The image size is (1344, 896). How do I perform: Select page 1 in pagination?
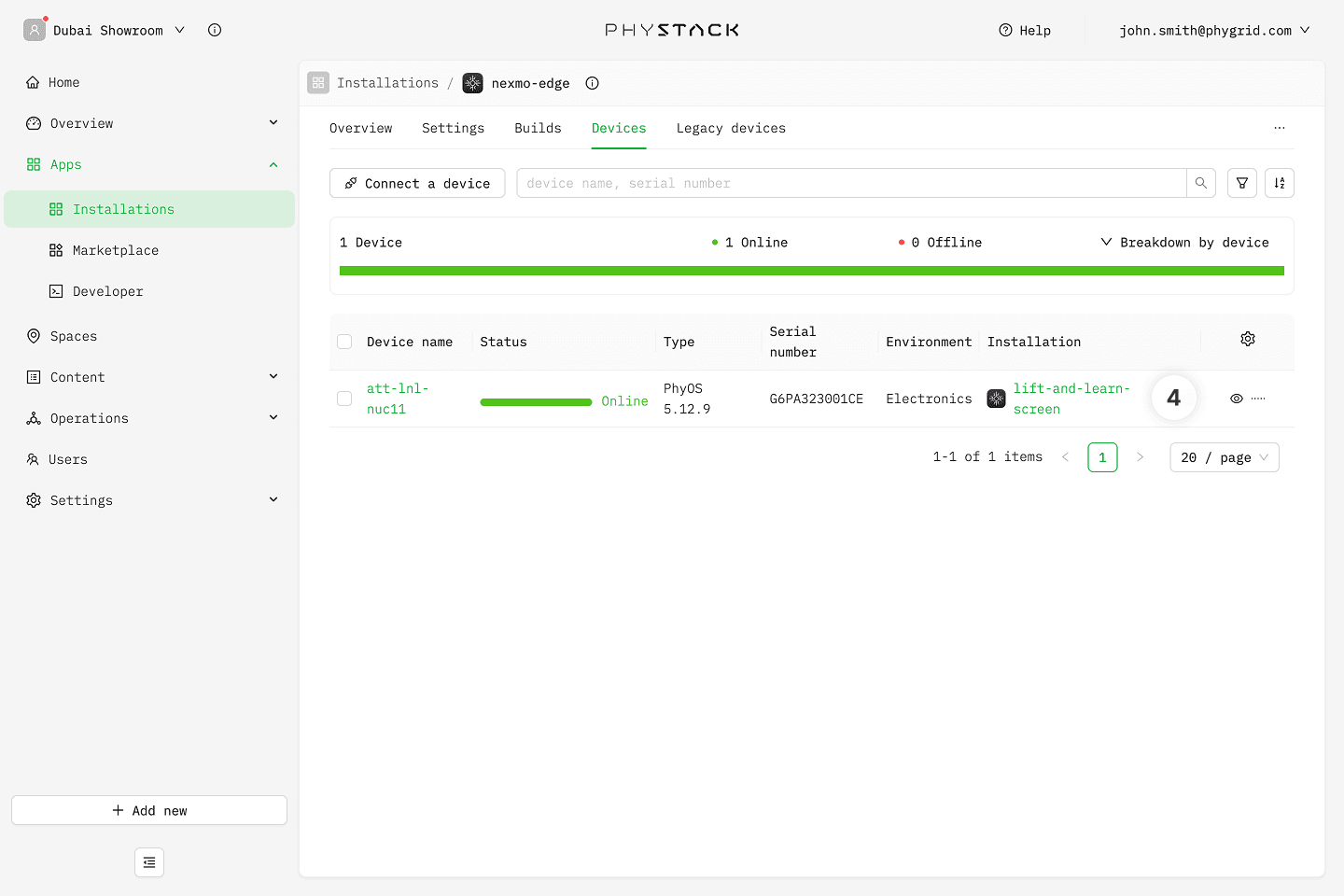pos(1102,457)
